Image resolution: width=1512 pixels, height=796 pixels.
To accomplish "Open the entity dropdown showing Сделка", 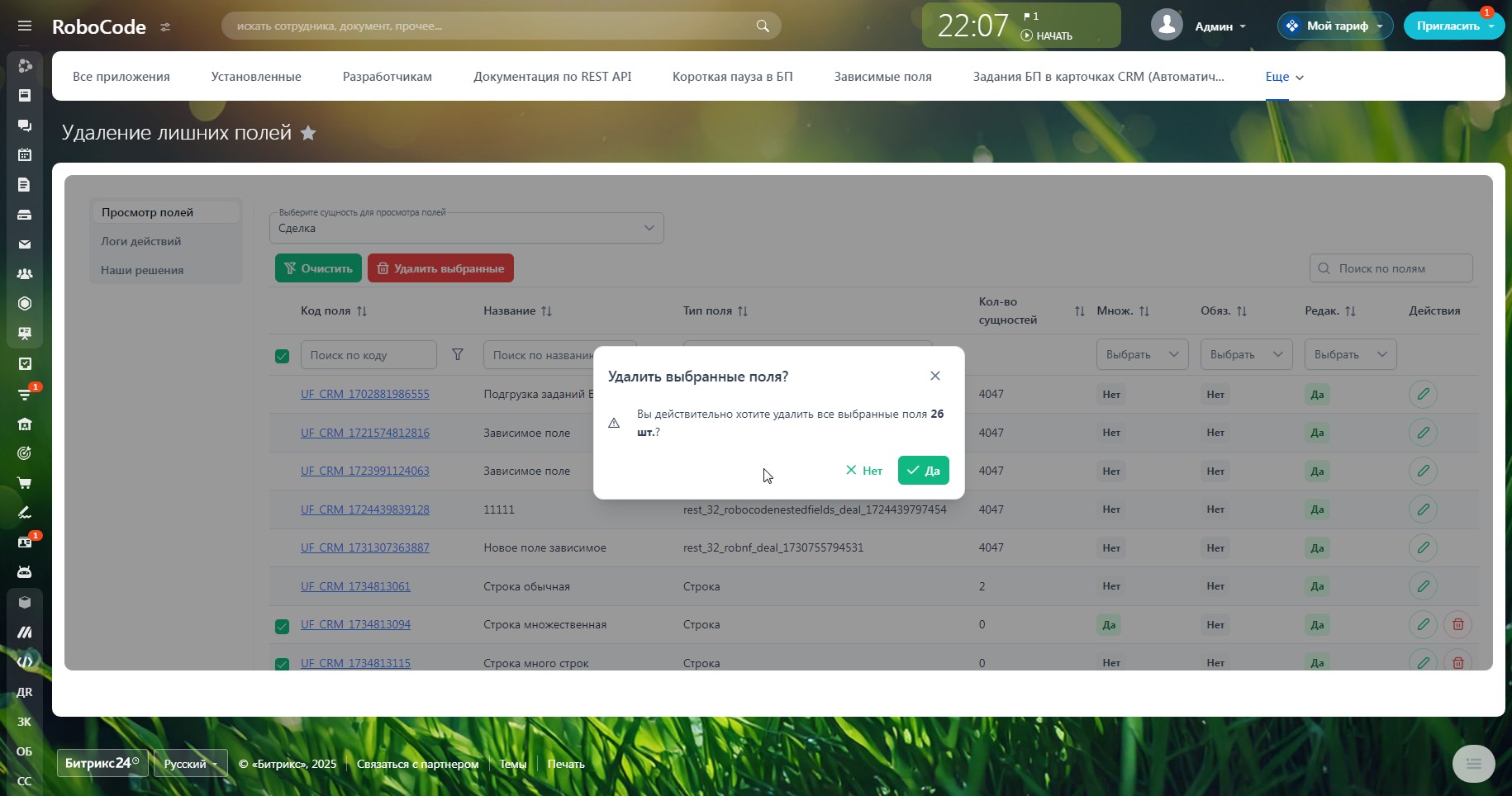I will pos(467,228).
